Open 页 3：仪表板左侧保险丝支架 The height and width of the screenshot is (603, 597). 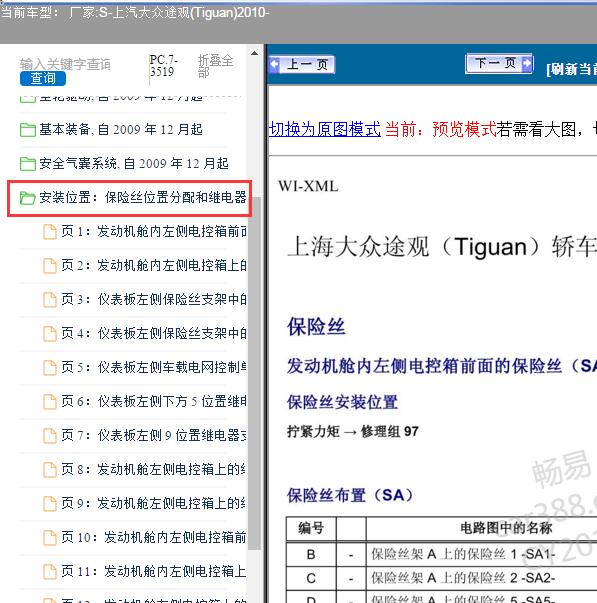(154, 299)
